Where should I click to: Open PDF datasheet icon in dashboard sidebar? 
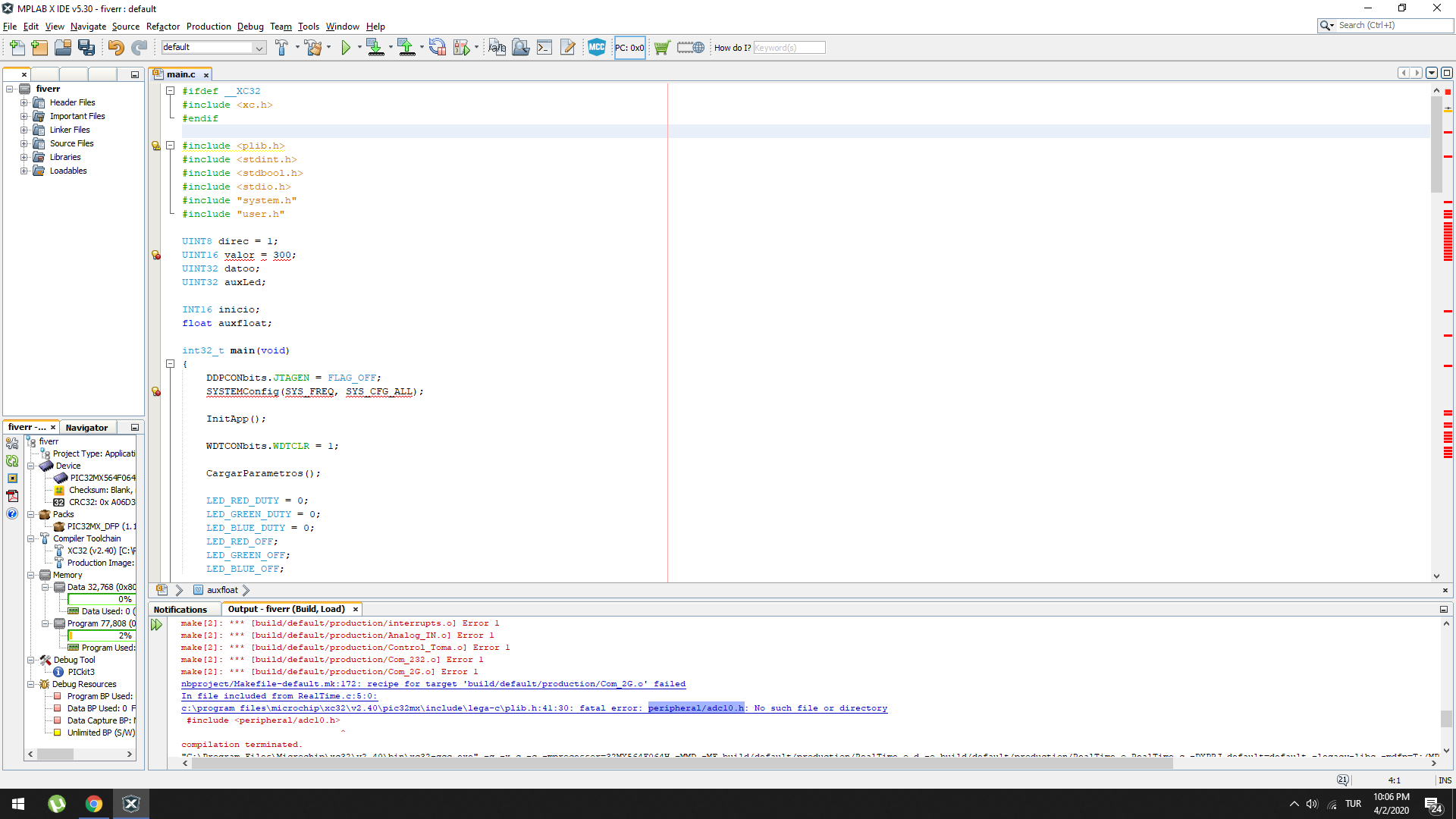[x=12, y=496]
